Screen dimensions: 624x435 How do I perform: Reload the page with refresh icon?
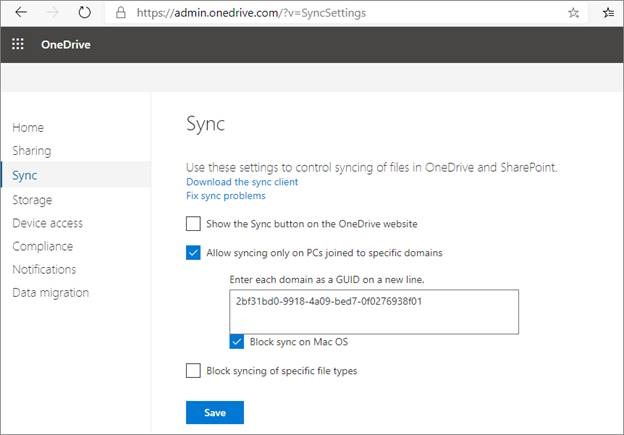click(84, 12)
